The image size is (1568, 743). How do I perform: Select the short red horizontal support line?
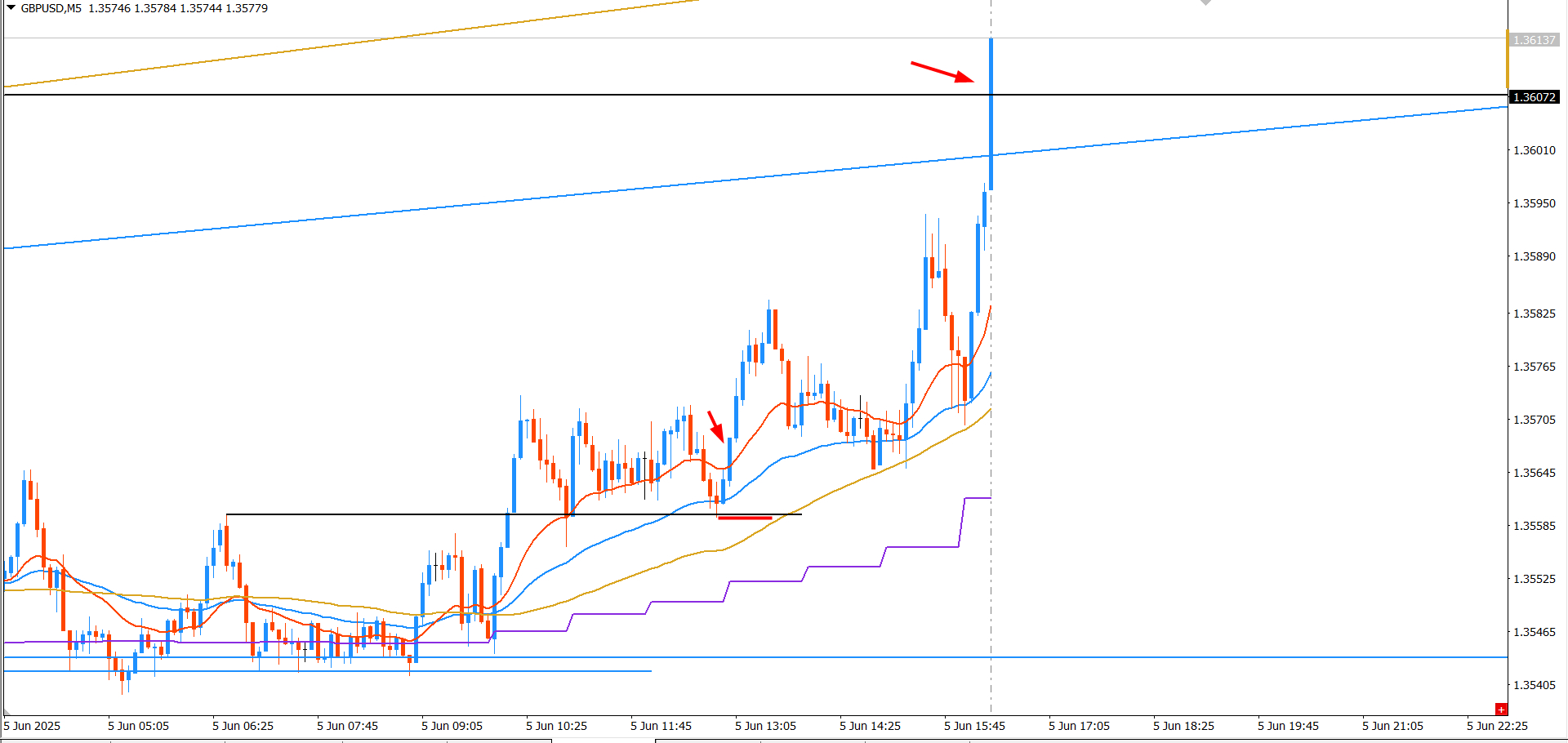click(745, 518)
